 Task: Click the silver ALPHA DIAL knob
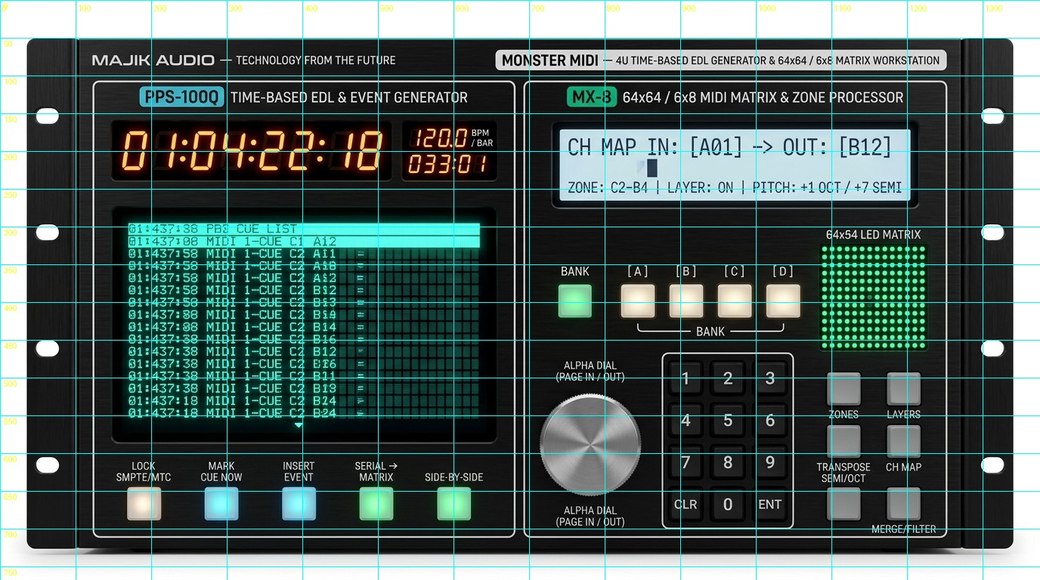(590, 445)
